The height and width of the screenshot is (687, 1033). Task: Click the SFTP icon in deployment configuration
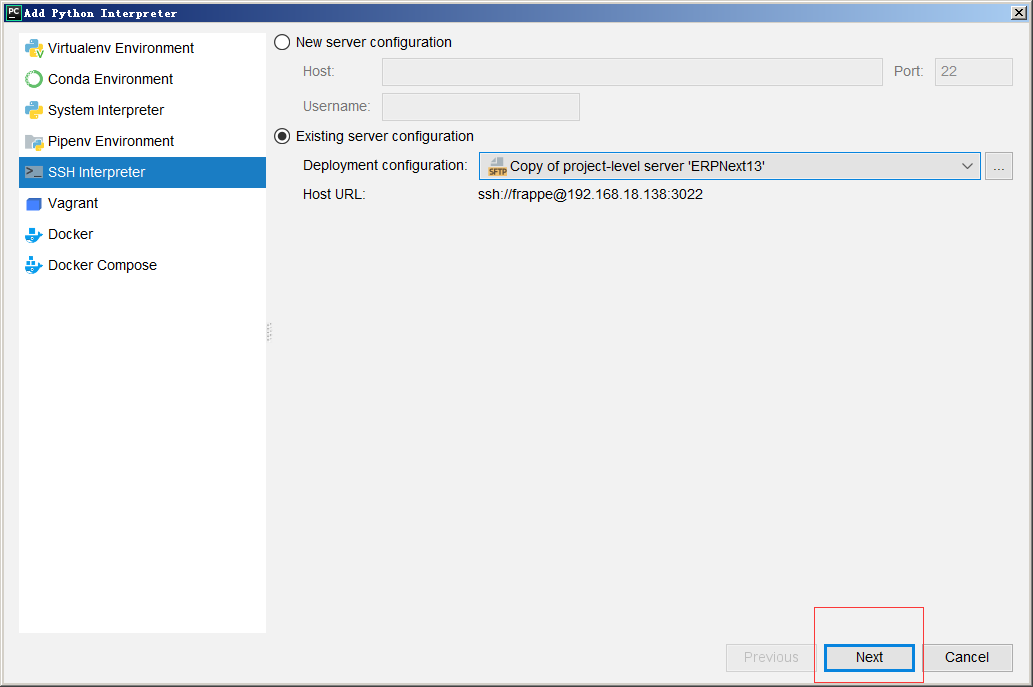point(497,167)
